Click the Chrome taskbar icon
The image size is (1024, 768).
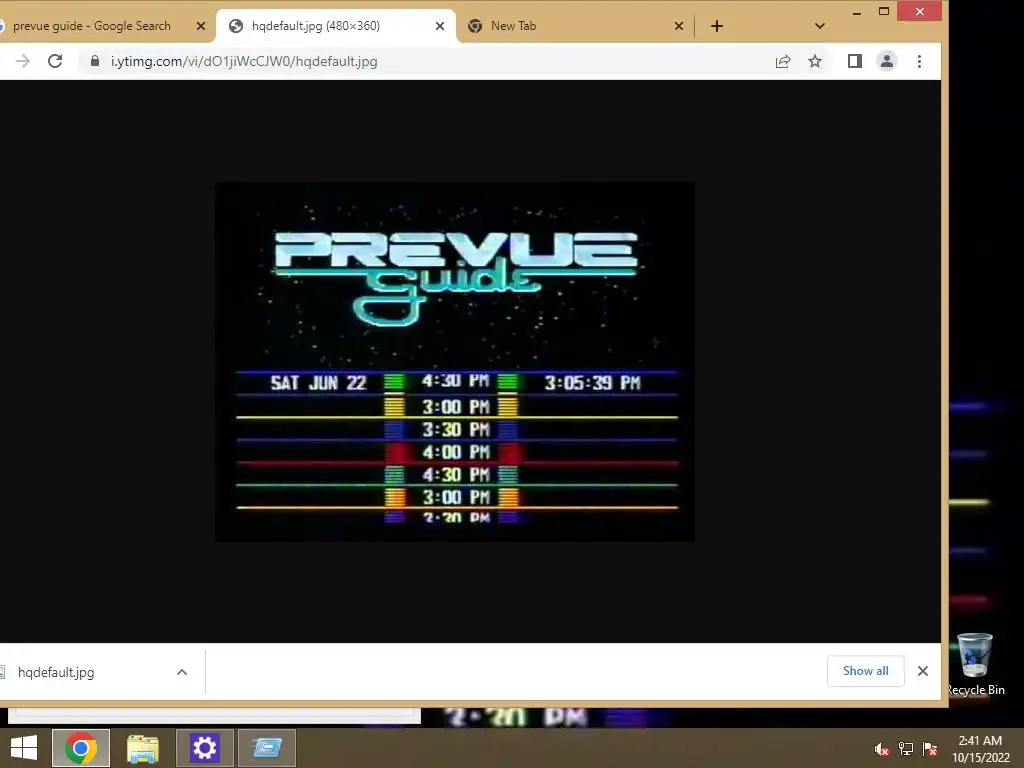81,748
